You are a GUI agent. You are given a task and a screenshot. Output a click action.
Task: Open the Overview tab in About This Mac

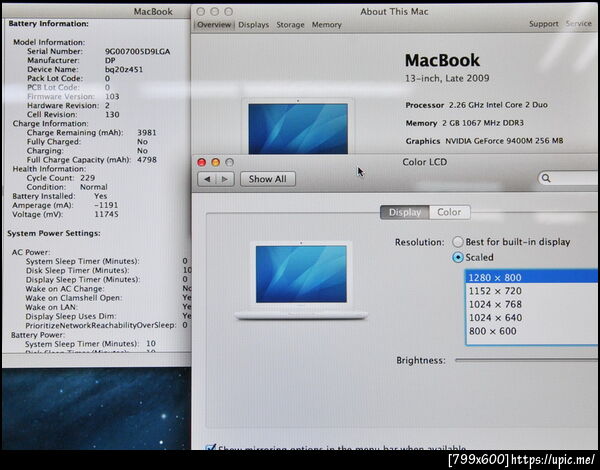coord(214,25)
